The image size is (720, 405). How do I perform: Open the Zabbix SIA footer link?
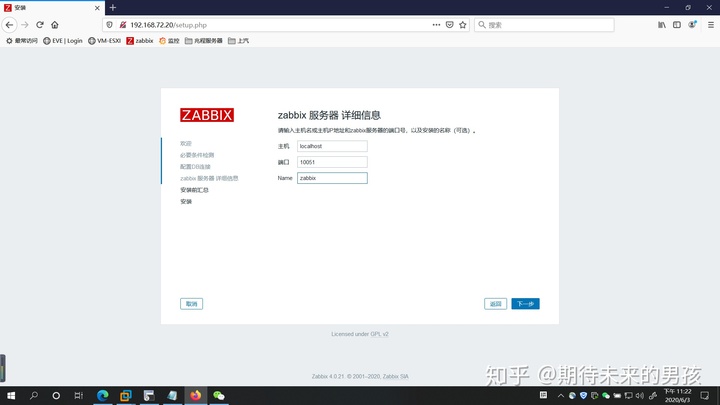click(x=395, y=377)
